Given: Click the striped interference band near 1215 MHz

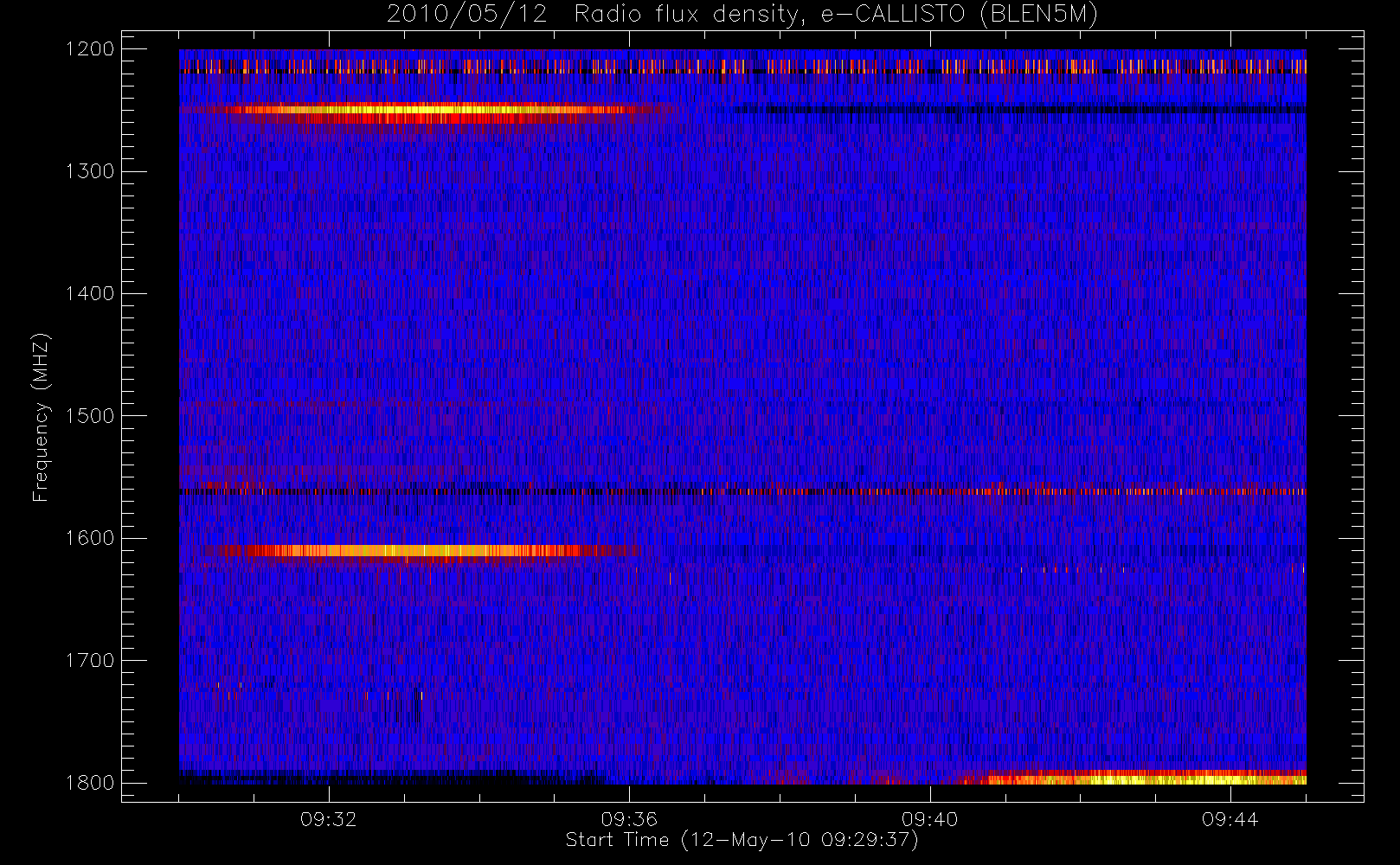Looking at the screenshot, I should click(742, 67).
